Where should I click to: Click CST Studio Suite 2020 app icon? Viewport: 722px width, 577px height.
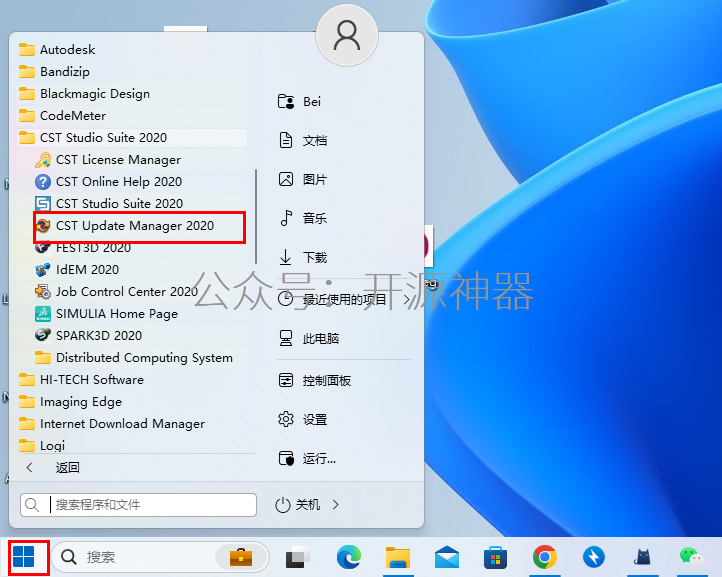click(43, 204)
